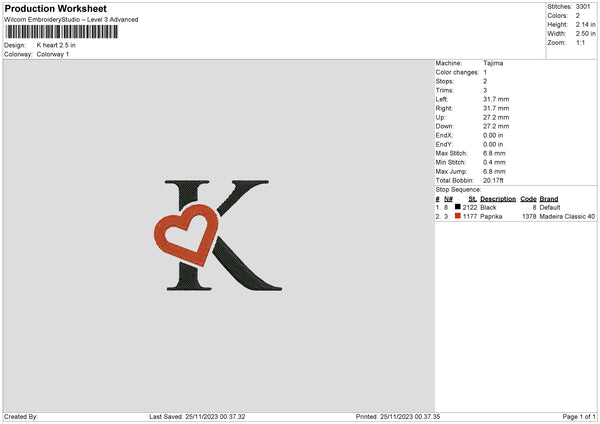Click the Min Stitch value 0.4 mm
Image resolution: width=600 pixels, height=424 pixels.
(494, 162)
